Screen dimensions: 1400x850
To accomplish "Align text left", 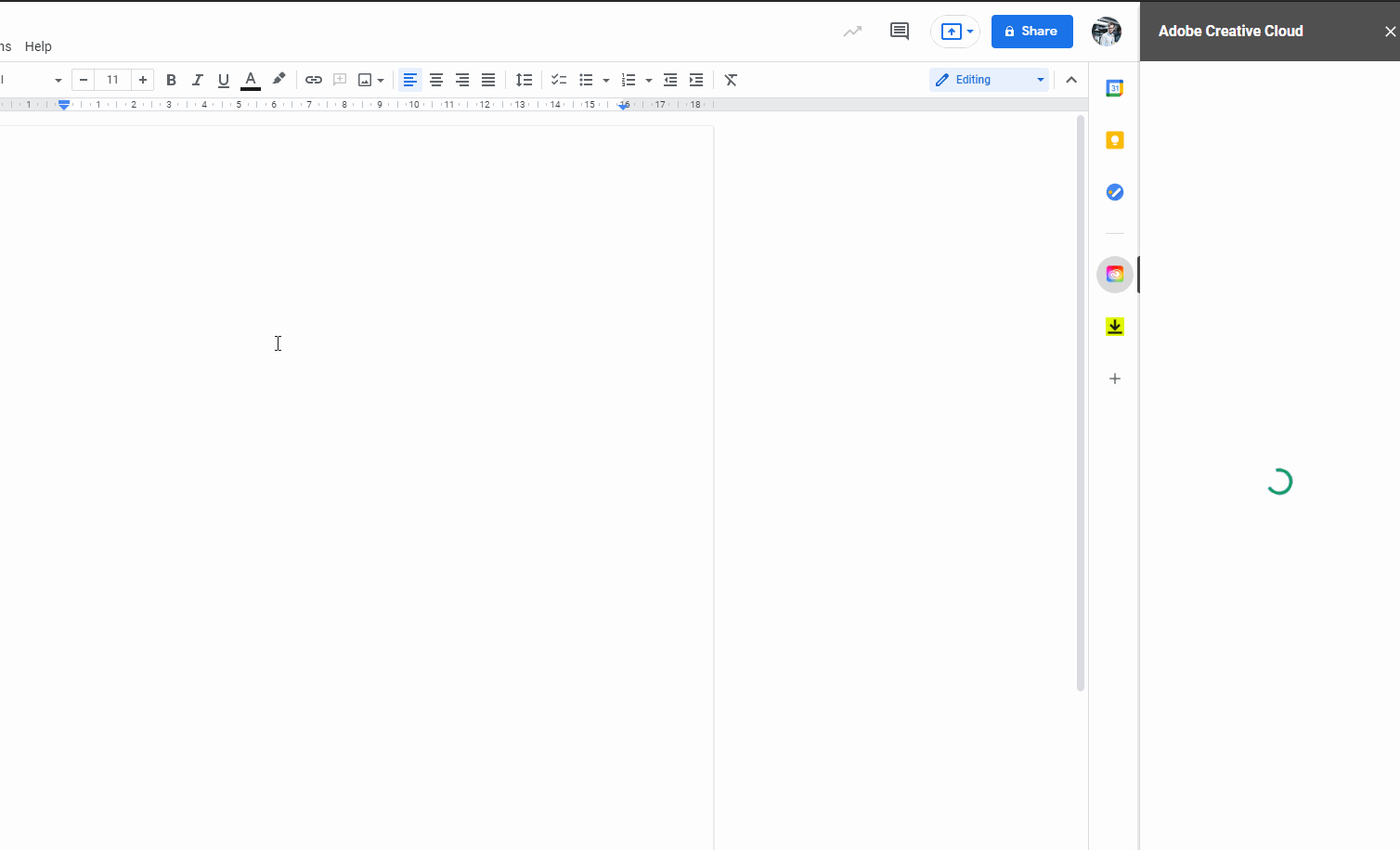I will (410, 80).
